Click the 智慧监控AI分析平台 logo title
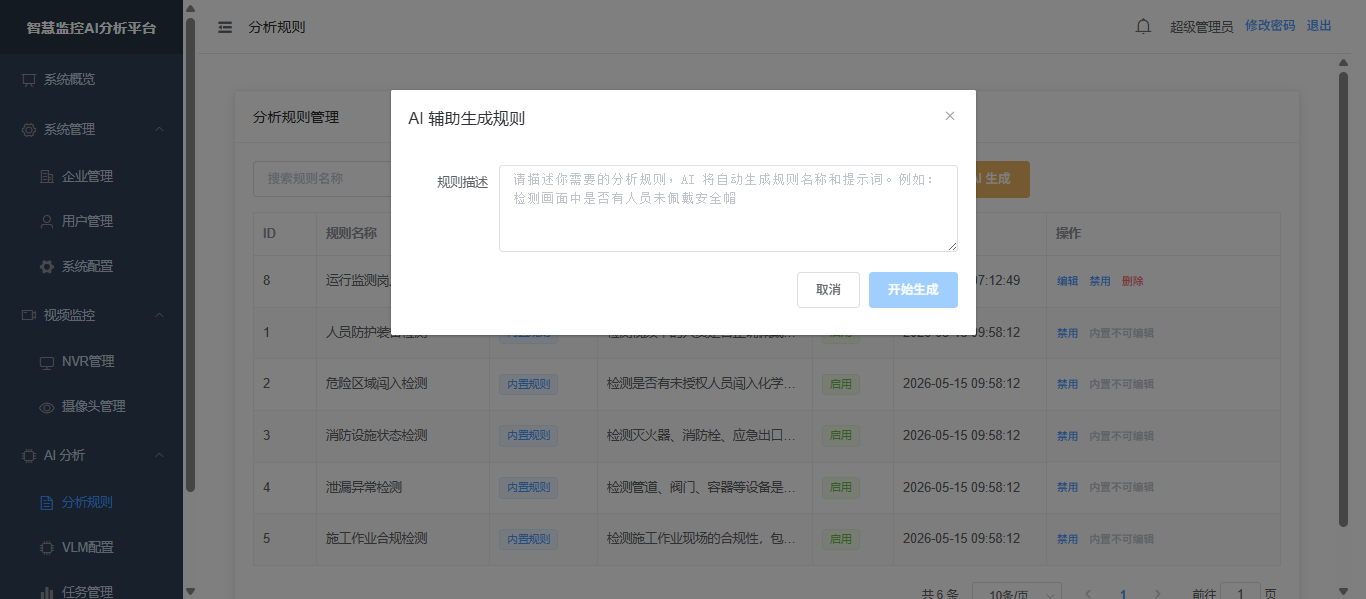Image resolution: width=1366 pixels, height=599 pixels. click(x=91, y=28)
